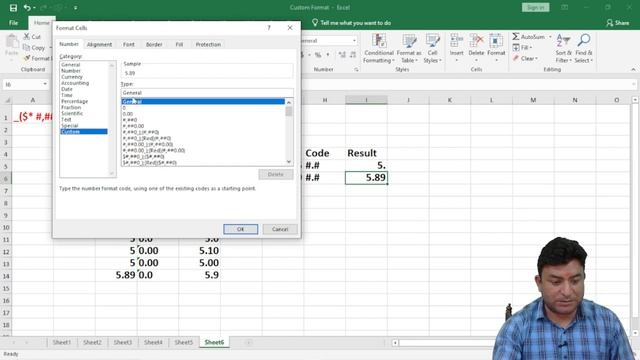
Task: Click the Delete button in dialog
Action: tap(276, 175)
